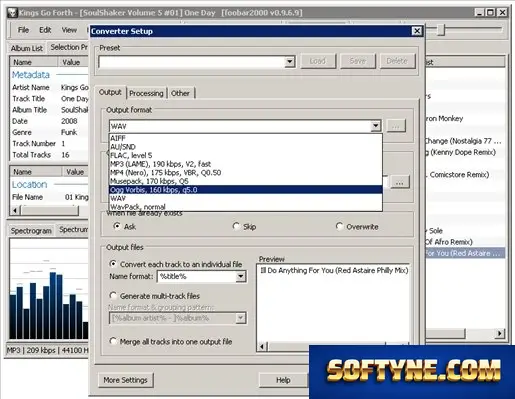Open output format settings ellipsis button
This screenshot has height=399, width=515.
click(x=396, y=126)
